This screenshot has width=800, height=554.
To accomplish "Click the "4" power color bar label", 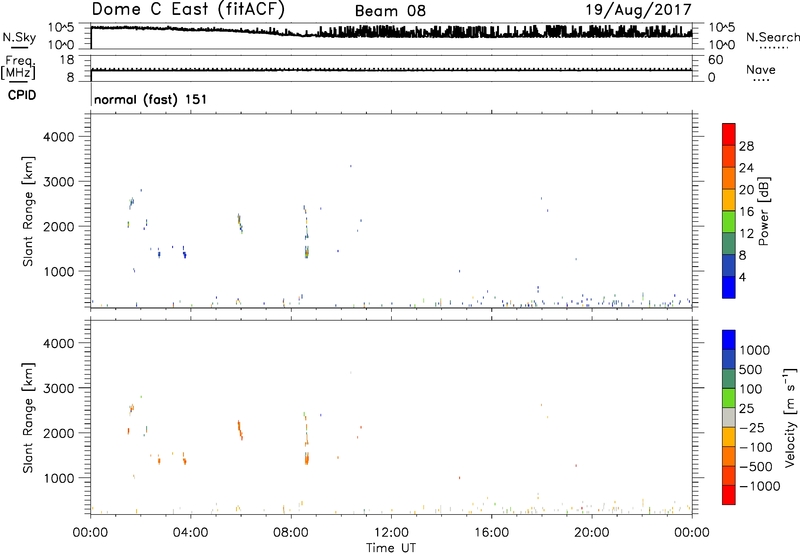I will pyautogui.click(x=742, y=277).
